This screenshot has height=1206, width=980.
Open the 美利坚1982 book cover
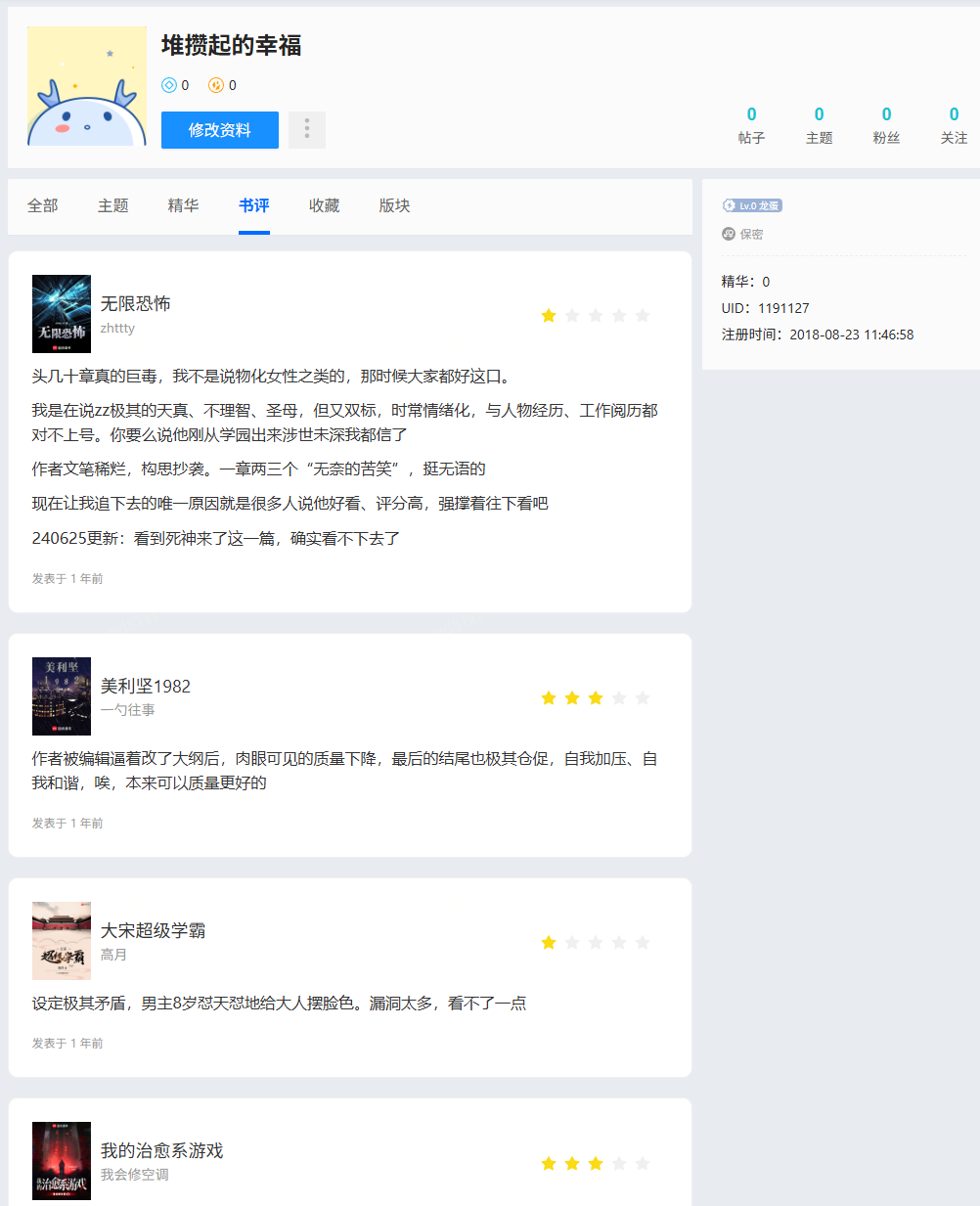click(x=62, y=696)
